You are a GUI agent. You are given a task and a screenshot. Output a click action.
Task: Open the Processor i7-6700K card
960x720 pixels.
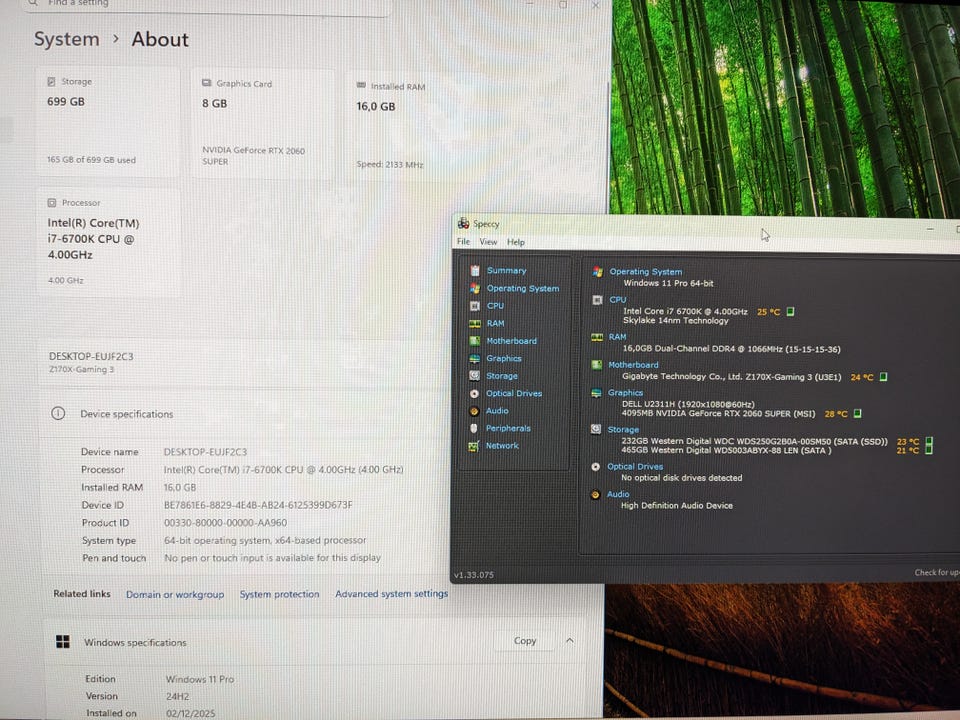point(108,242)
